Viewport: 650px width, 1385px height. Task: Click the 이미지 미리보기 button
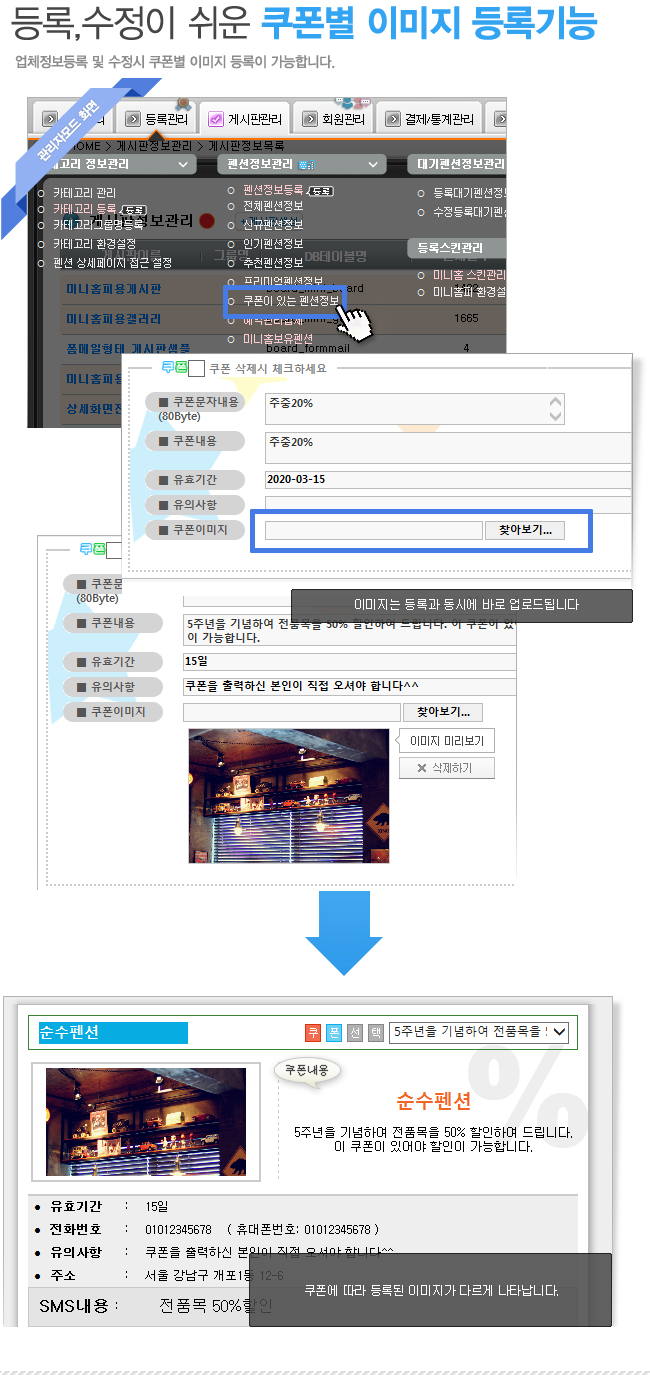[x=446, y=741]
